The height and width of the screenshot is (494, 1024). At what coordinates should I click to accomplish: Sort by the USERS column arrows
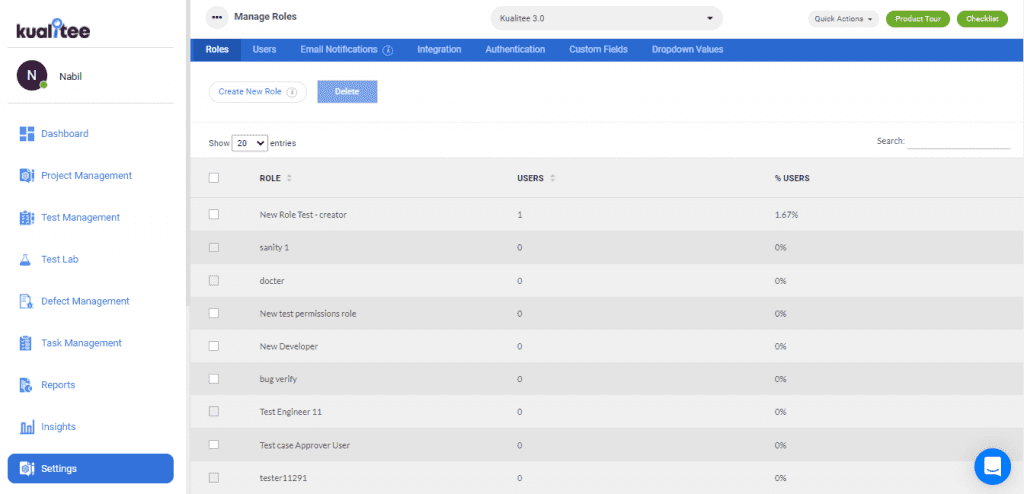click(x=552, y=178)
